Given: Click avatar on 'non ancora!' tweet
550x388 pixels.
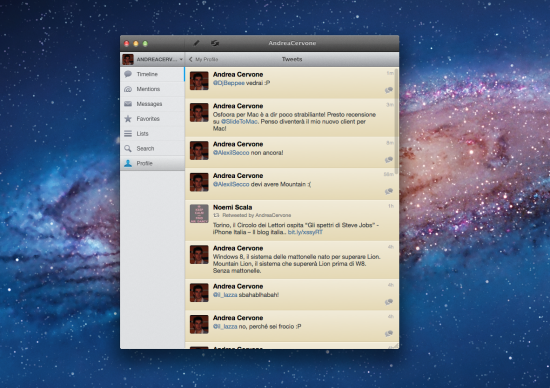Looking at the screenshot, I should click(x=199, y=150).
